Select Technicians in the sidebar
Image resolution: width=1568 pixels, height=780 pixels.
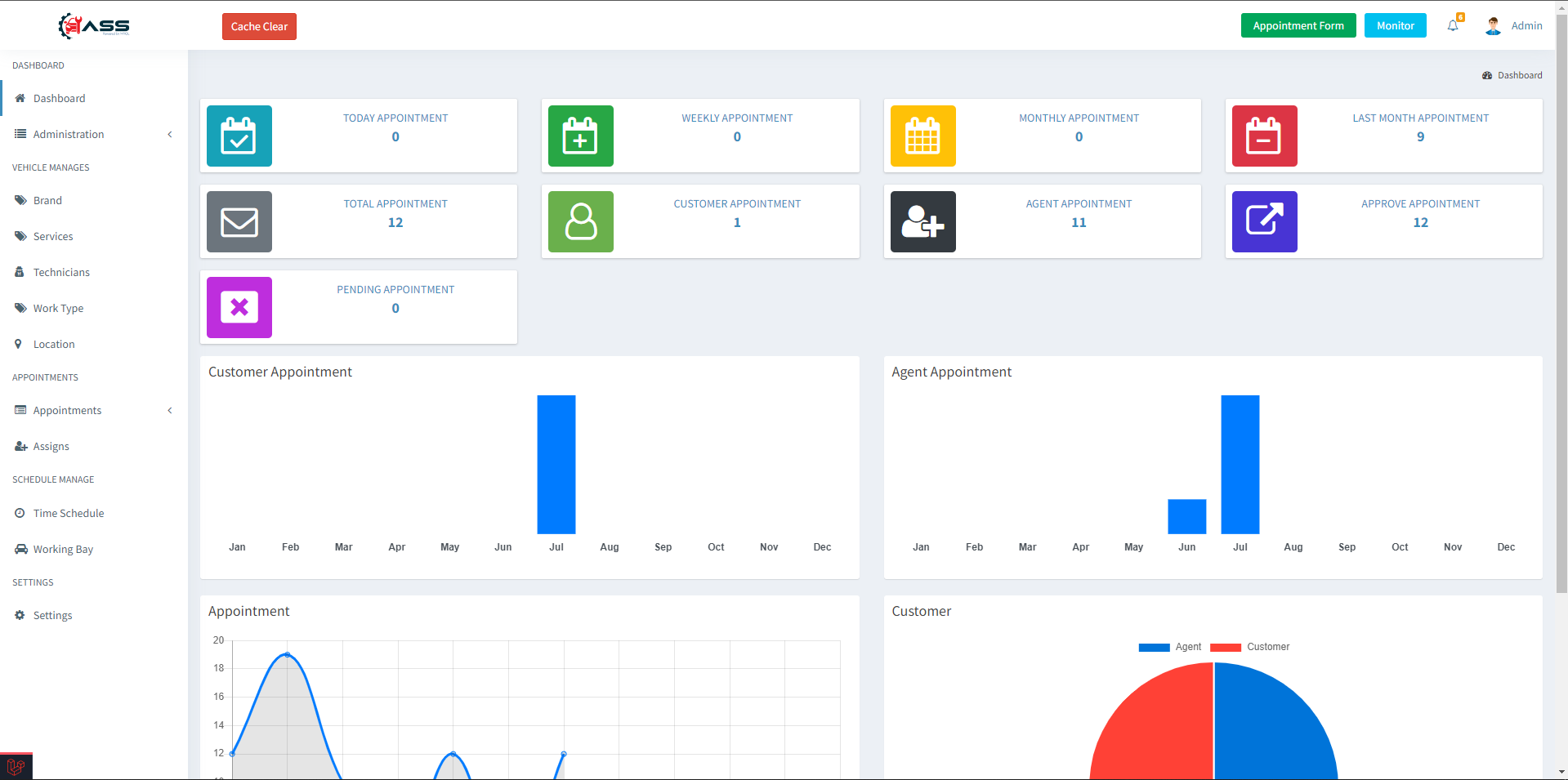click(x=94, y=272)
